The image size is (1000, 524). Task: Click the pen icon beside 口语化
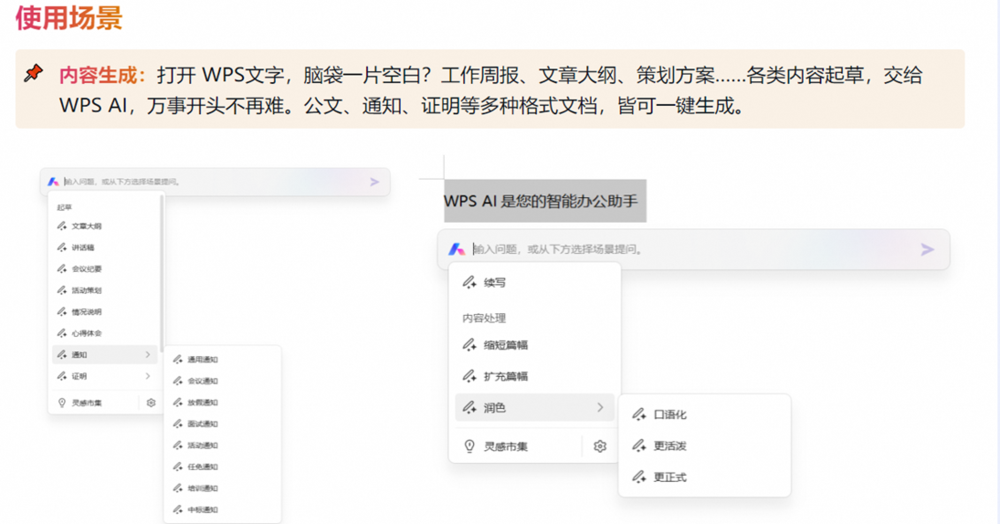pos(639,414)
